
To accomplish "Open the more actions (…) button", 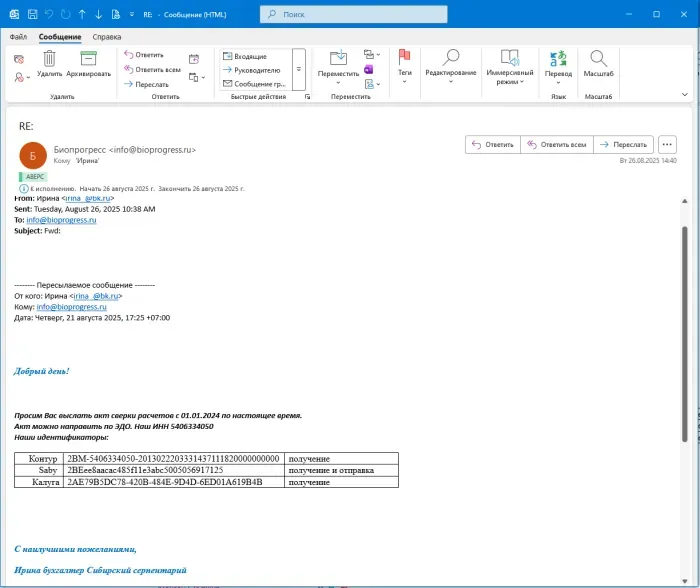I will [x=668, y=145].
